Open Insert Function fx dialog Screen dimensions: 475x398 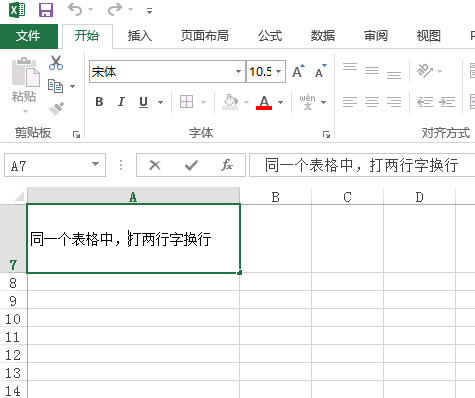click(227, 165)
